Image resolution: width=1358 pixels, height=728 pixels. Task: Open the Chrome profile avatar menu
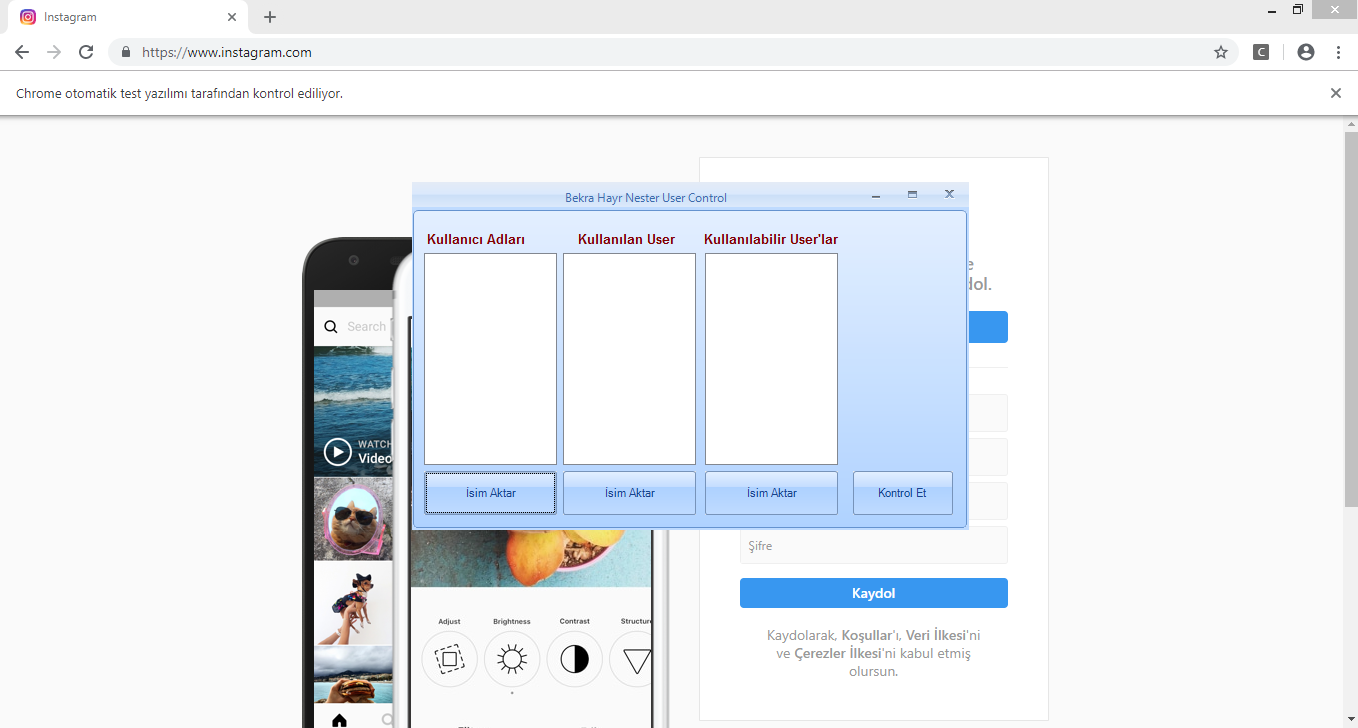[1306, 52]
